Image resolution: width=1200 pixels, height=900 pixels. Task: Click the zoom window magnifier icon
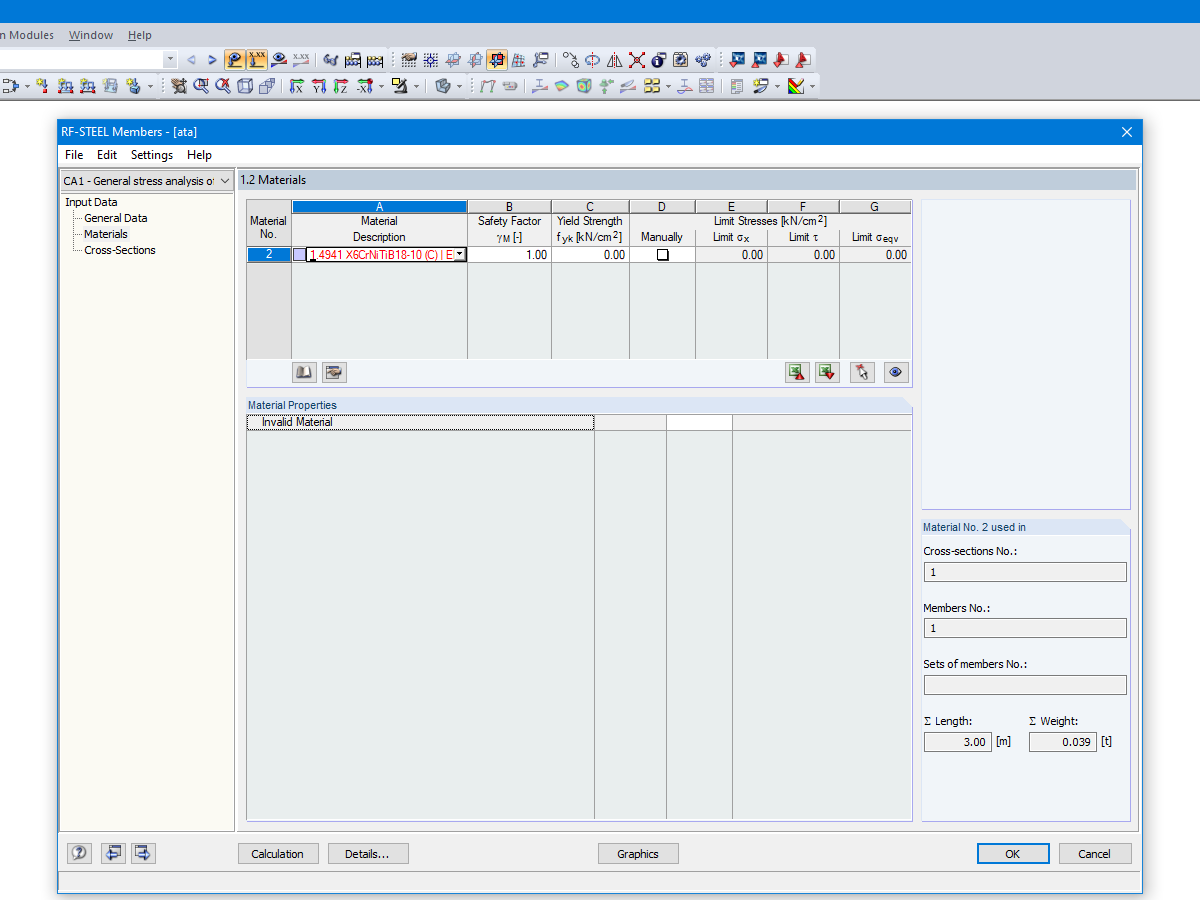click(201, 87)
